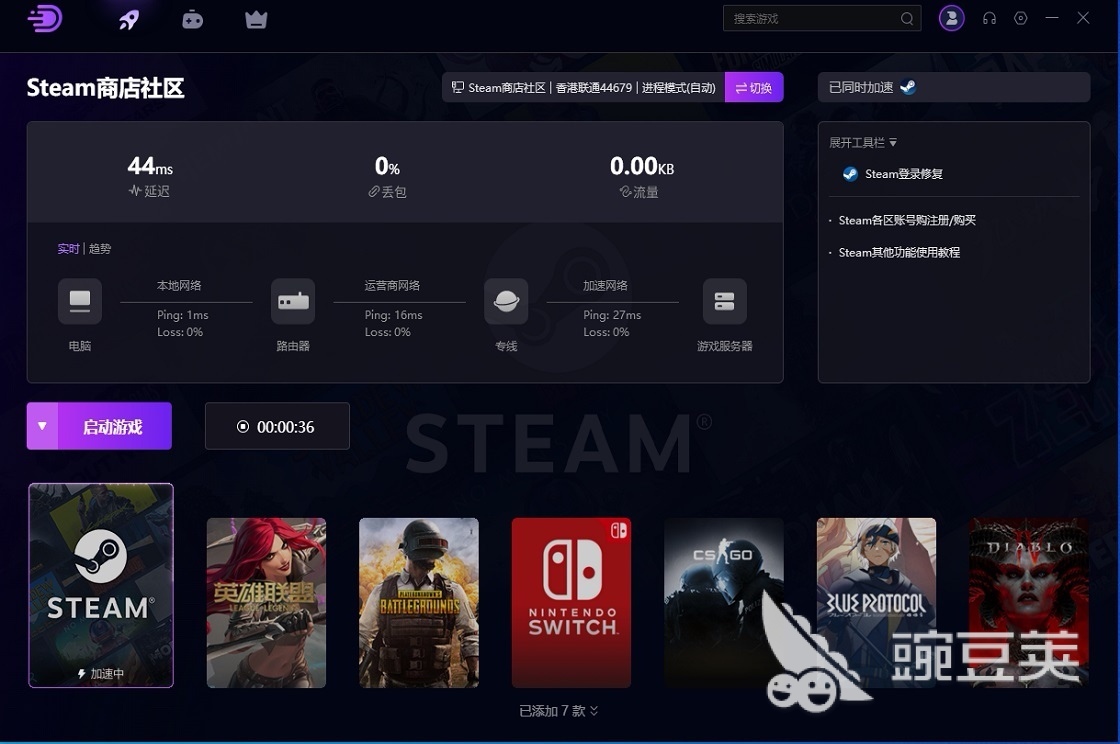This screenshot has width=1120, height=744.
Task: Open Steam其他功能使用教程 link
Action: point(899,253)
